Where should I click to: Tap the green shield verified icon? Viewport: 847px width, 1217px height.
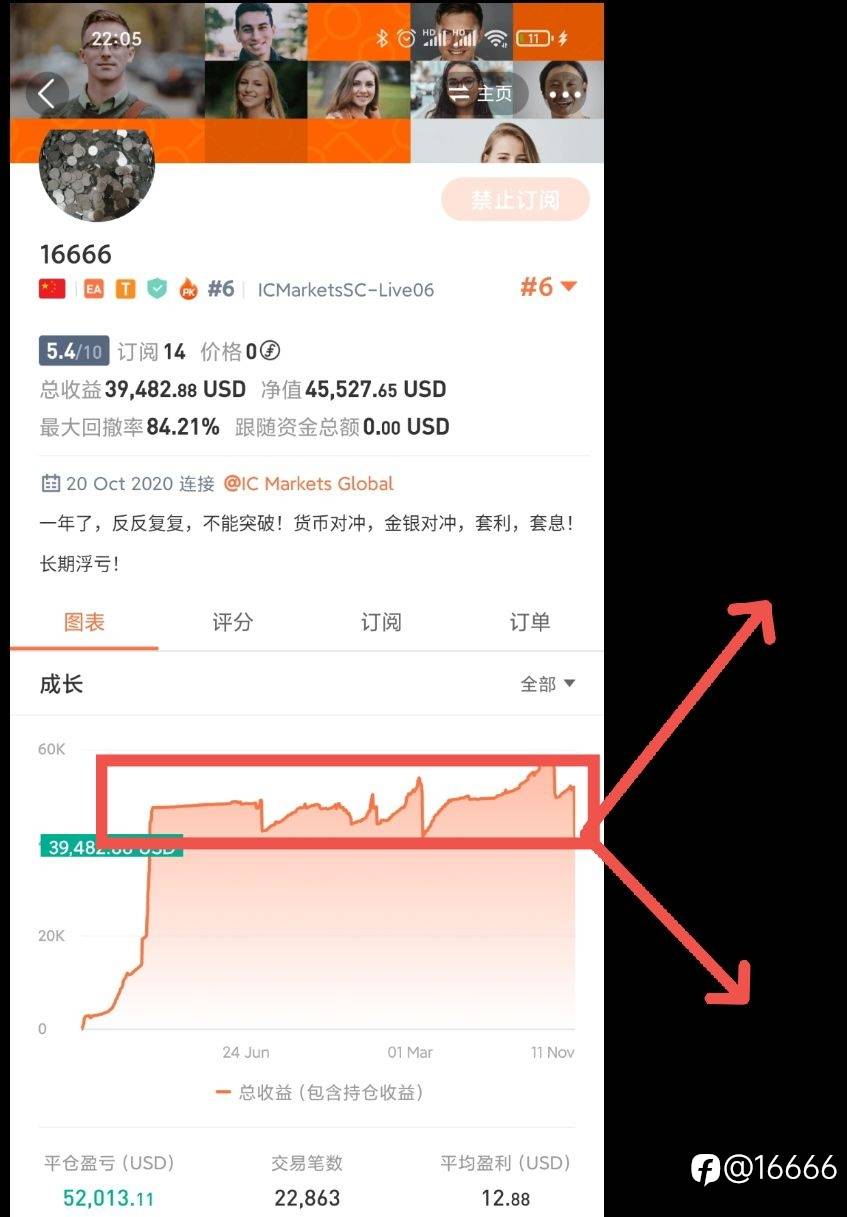click(156, 289)
